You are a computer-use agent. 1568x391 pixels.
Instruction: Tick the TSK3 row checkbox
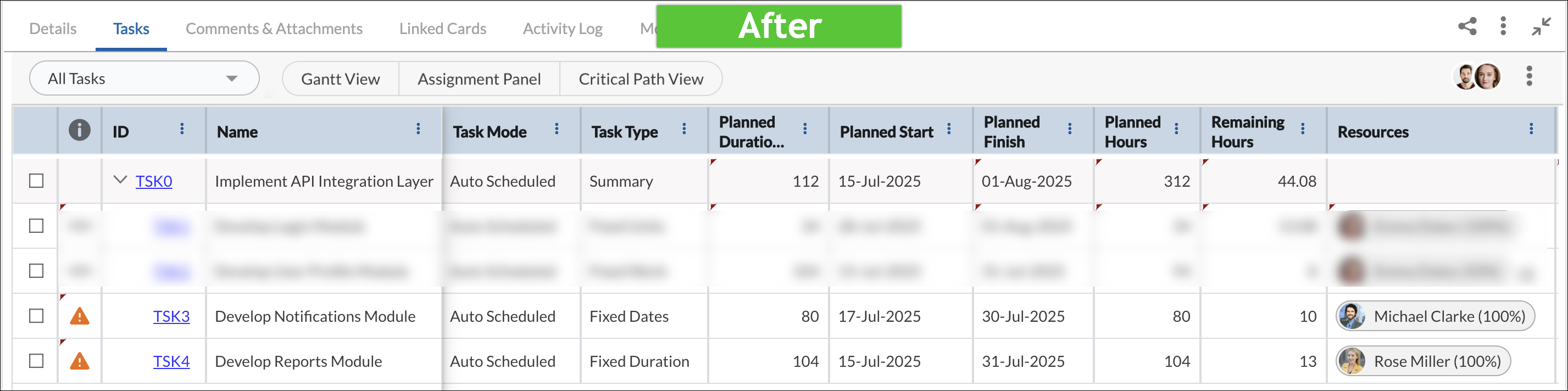36,316
